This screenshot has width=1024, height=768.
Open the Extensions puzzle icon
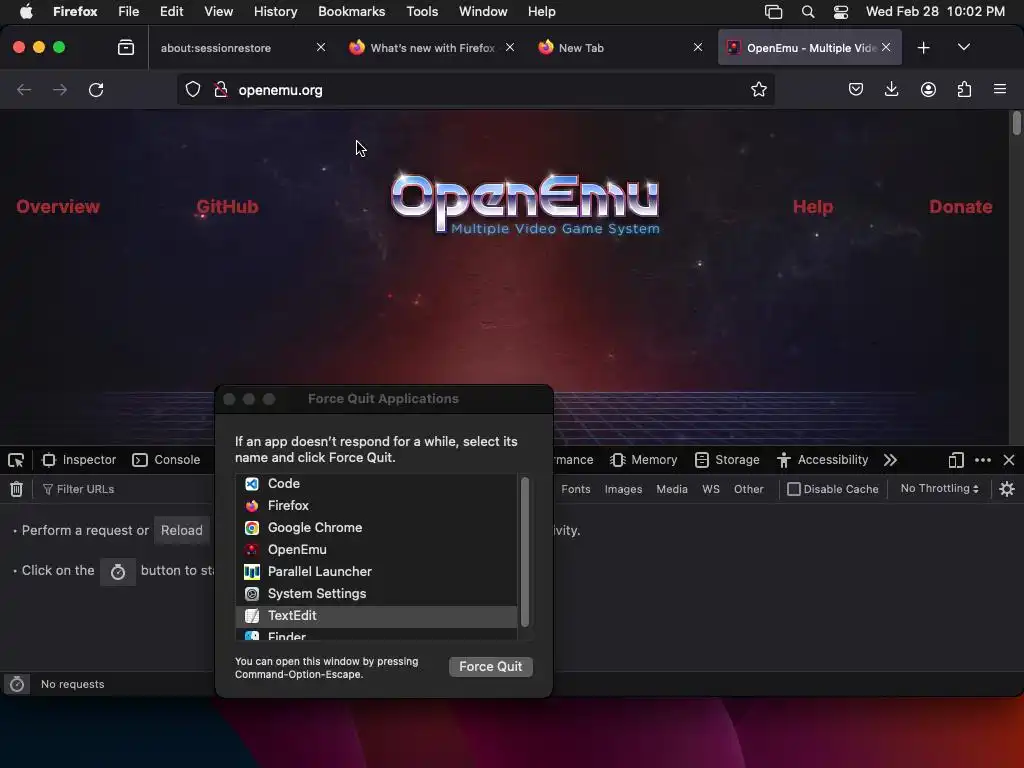pyautogui.click(x=964, y=89)
